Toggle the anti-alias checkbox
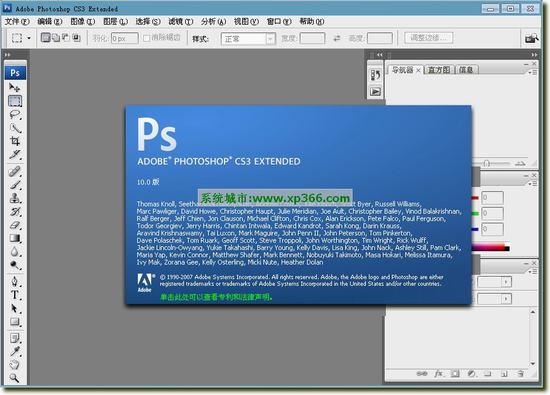 147,38
